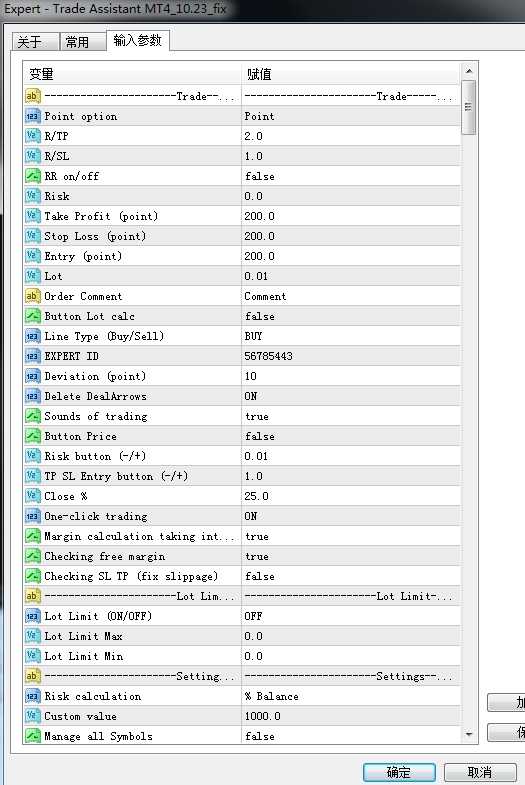Viewport: 525px width, 785px height.
Task: Select the R/TP double-value icon
Action: pyautogui.click(x=33, y=136)
